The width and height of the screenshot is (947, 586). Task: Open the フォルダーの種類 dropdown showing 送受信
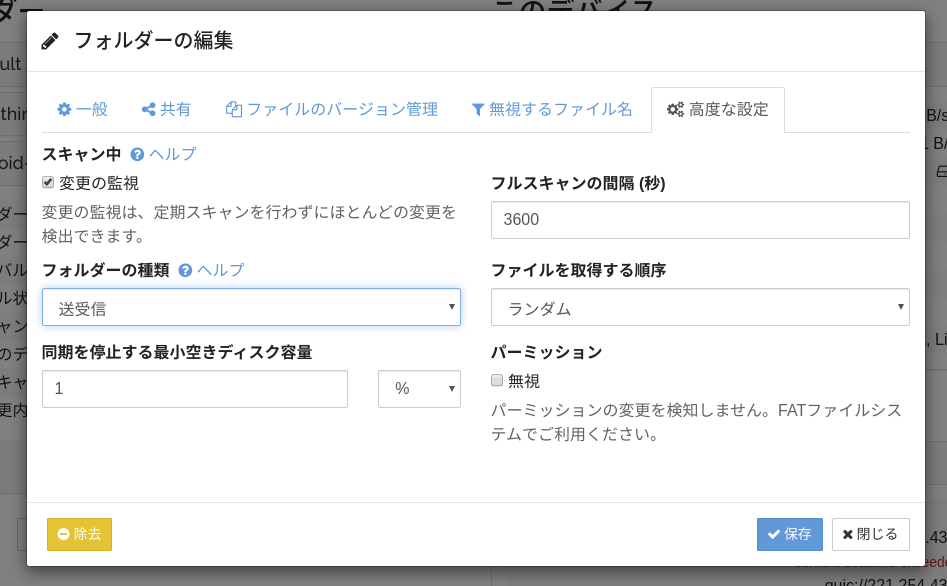tap(250, 307)
